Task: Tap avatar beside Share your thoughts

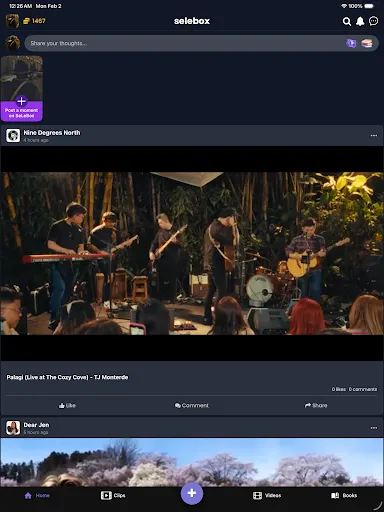Action: [x=13, y=43]
